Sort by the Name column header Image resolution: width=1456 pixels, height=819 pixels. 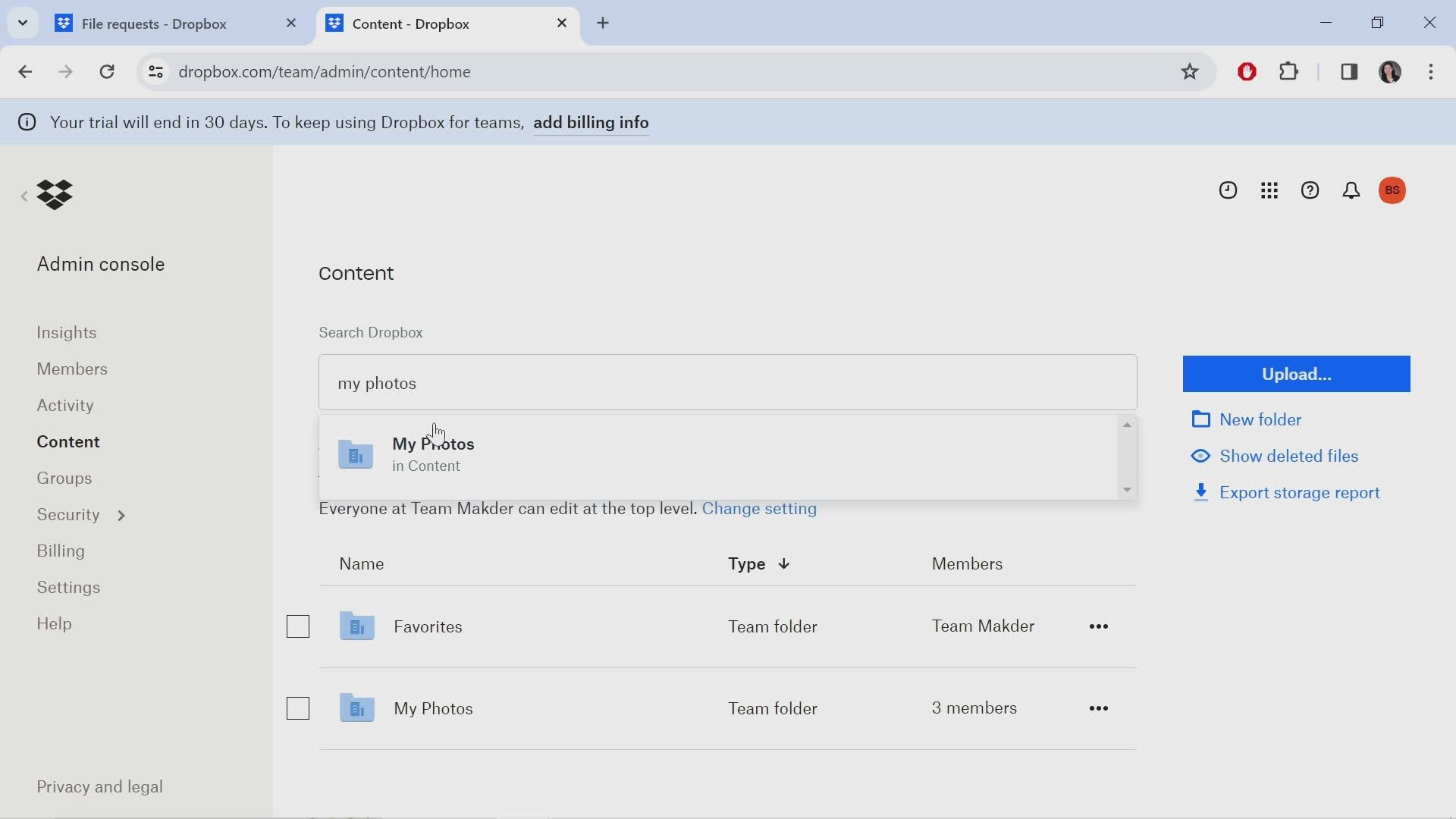tap(362, 563)
